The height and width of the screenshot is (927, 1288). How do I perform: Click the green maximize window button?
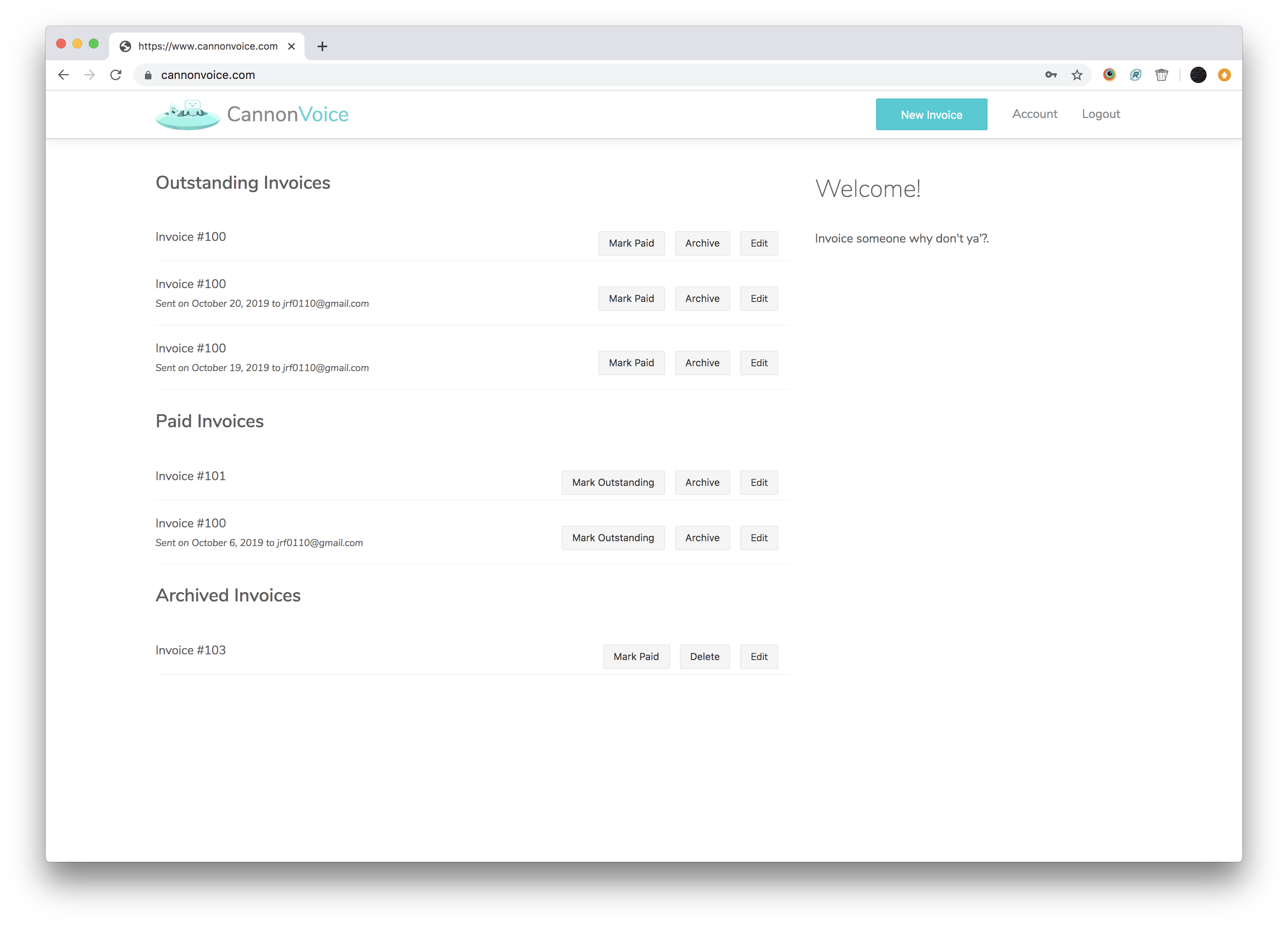pyautogui.click(x=94, y=44)
